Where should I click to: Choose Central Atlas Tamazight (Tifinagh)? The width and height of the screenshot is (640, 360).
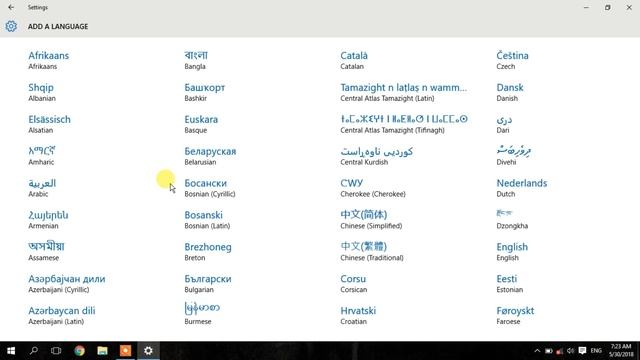click(404, 124)
